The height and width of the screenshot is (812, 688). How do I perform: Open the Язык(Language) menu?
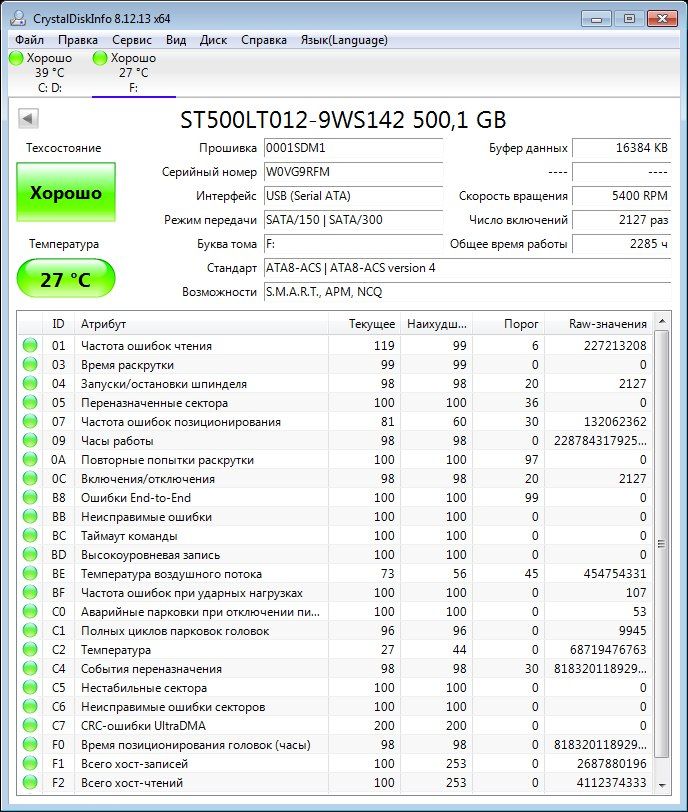[344, 40]
